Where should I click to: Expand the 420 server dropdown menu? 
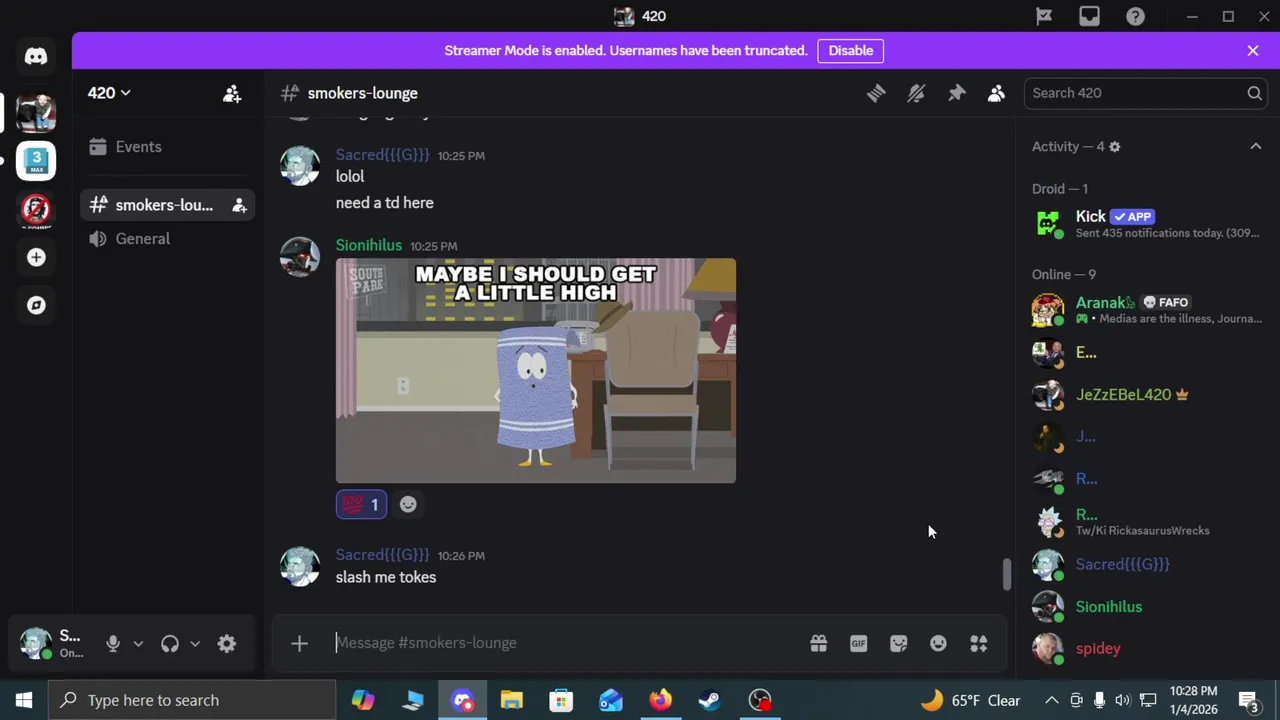point(109,93)
